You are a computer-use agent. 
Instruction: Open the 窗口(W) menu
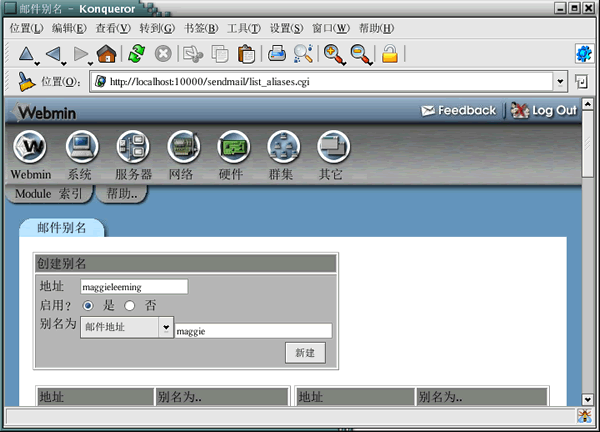tap(331, 28)
